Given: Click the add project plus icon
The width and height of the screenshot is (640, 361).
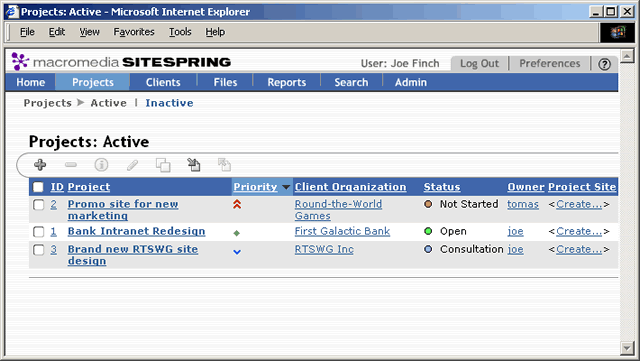Looking at the screenshot, I should [x=40, y=165].
